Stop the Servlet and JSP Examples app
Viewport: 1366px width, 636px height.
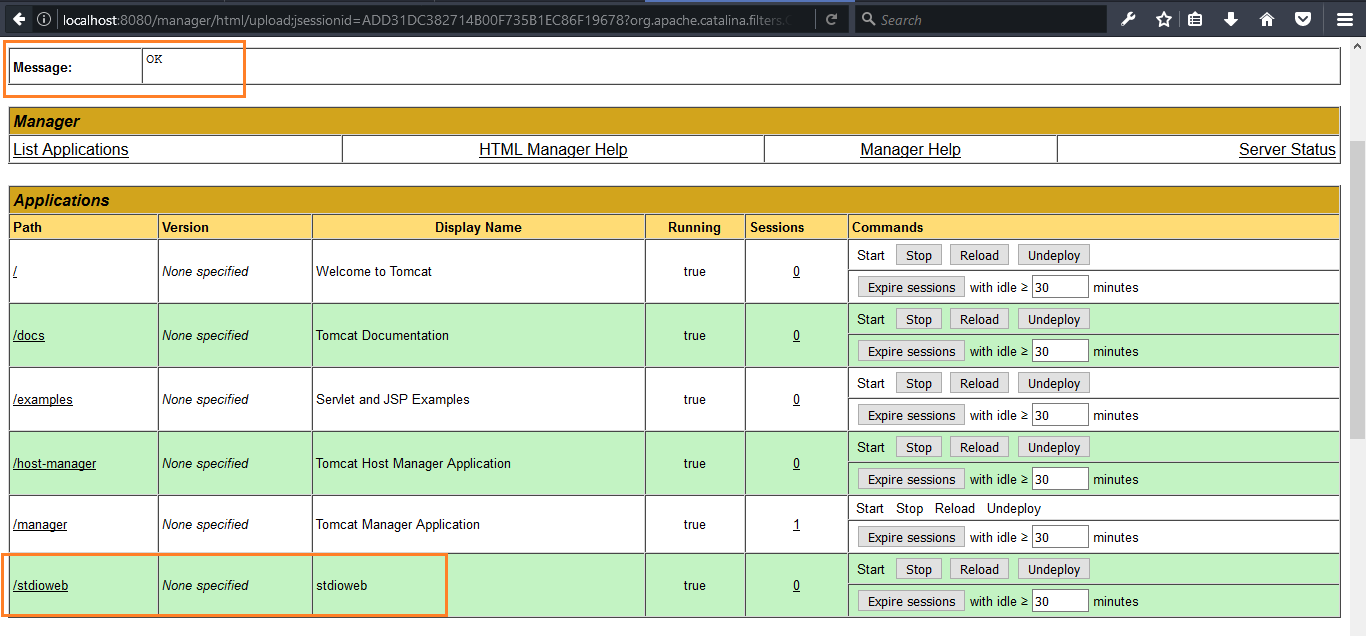pyautogui.click(x=919, y=383)
